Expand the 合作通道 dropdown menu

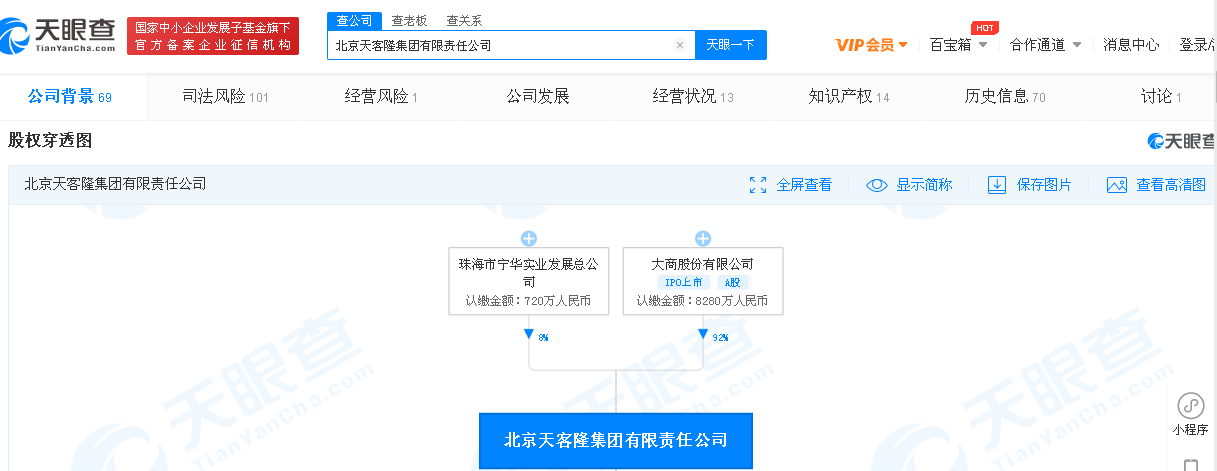coord(1045,45)
